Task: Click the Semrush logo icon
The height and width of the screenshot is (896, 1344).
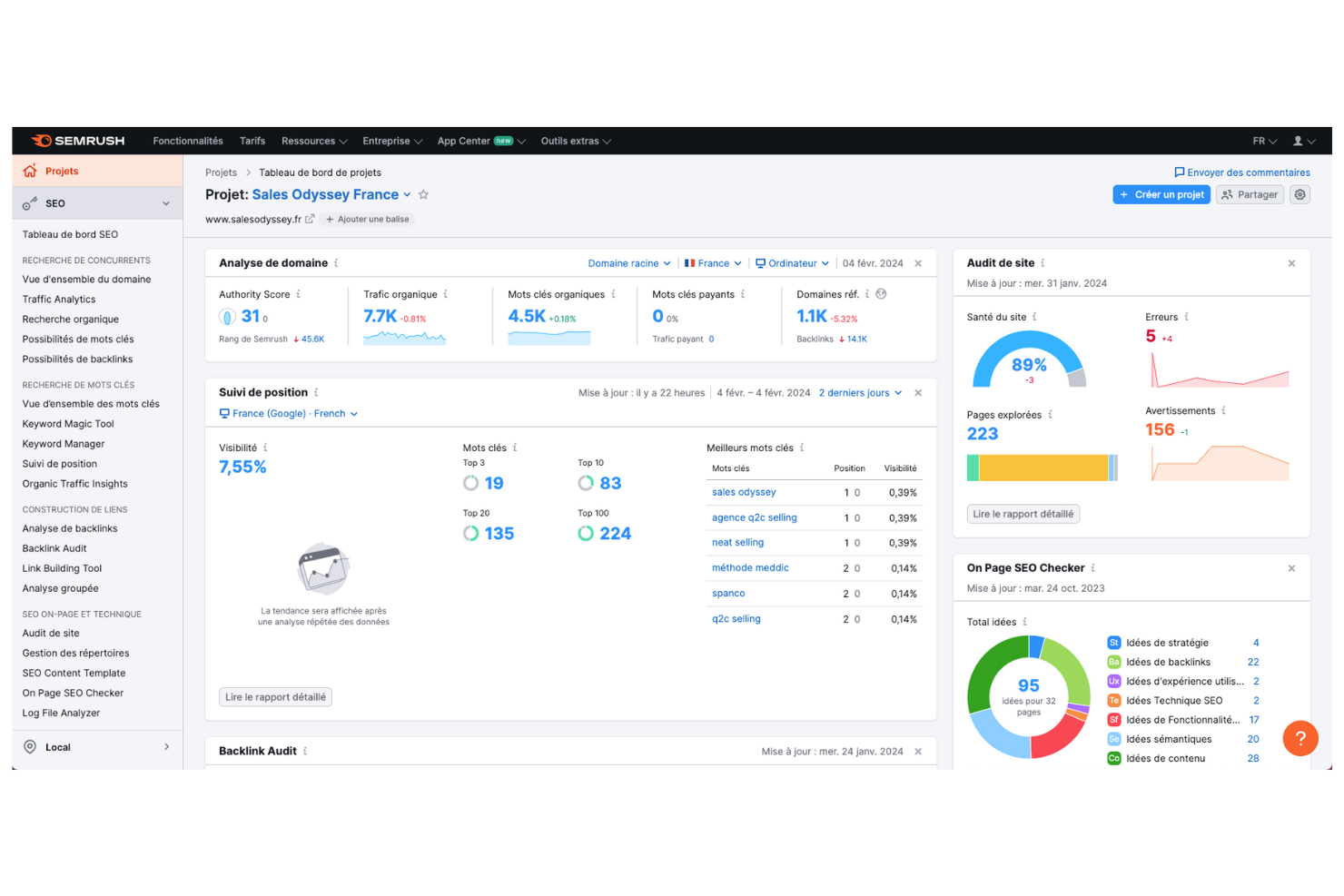Action: click(x=39, y=141)
